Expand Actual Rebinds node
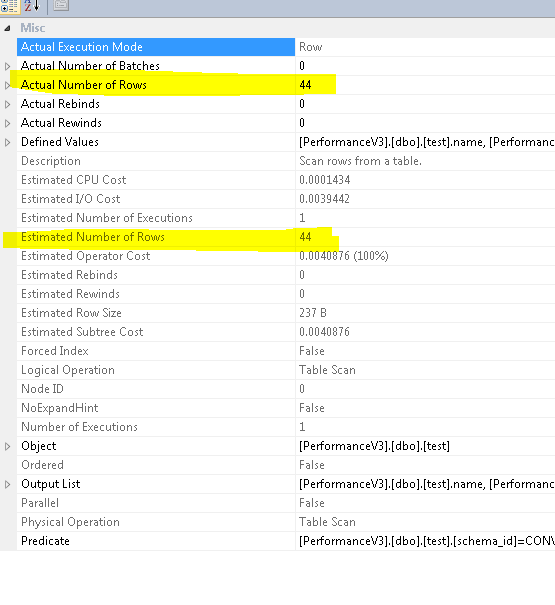 coord(7,104)
